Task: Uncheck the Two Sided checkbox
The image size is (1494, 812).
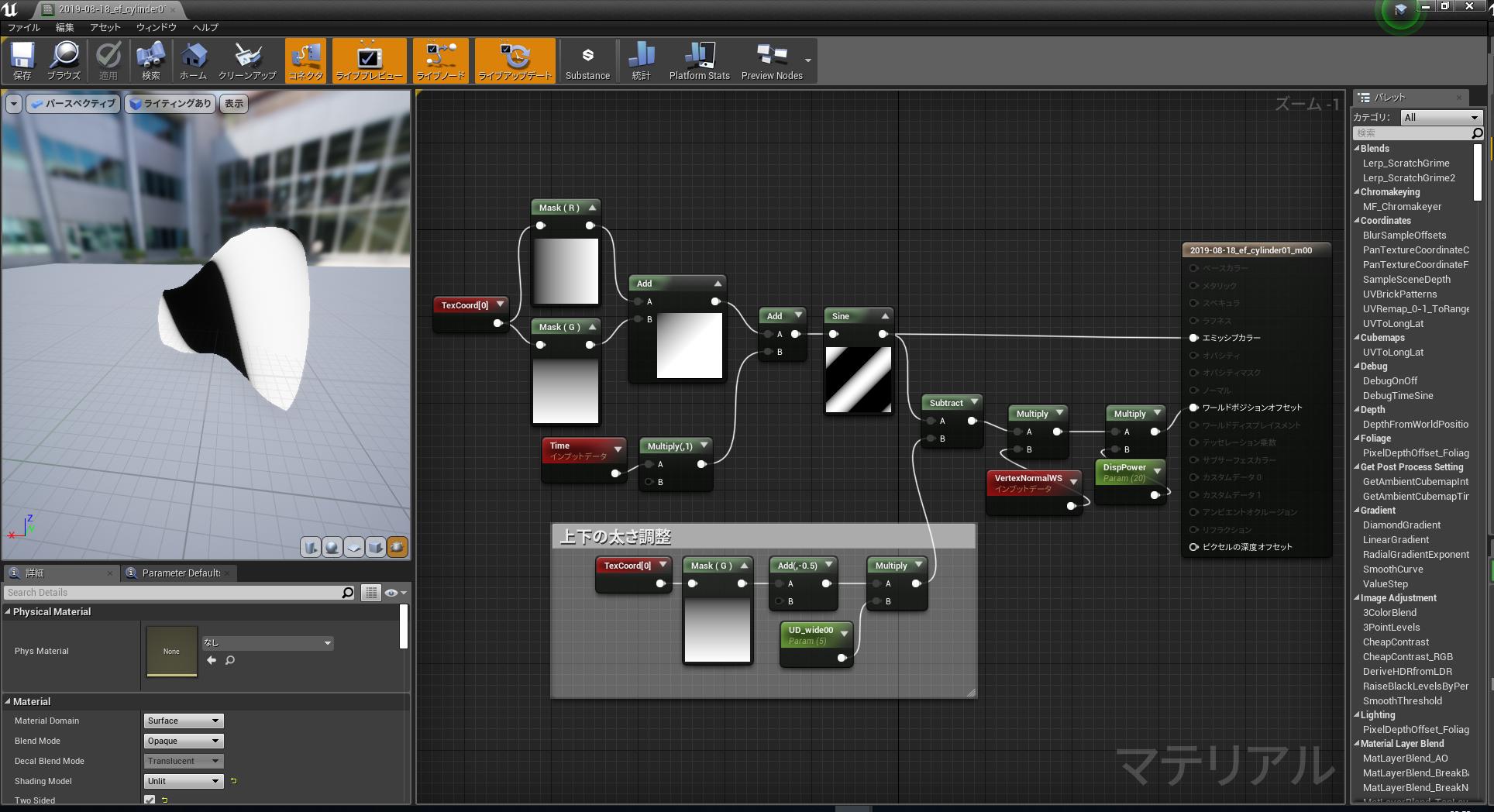Action: [150, 800]
